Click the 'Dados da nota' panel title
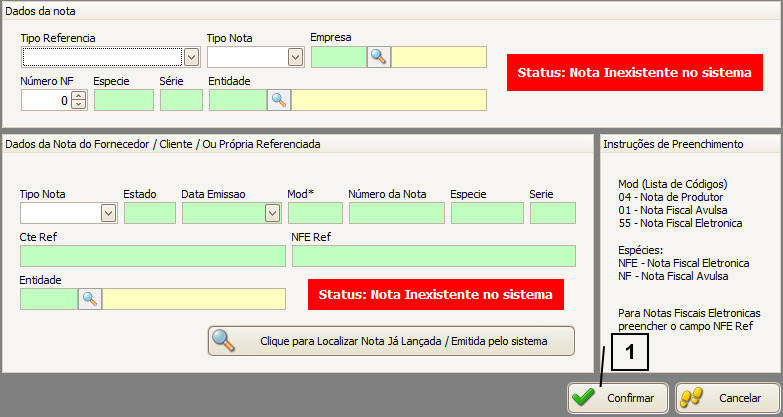This screenshot has width=783, height=417. click(x=40, y=11)
